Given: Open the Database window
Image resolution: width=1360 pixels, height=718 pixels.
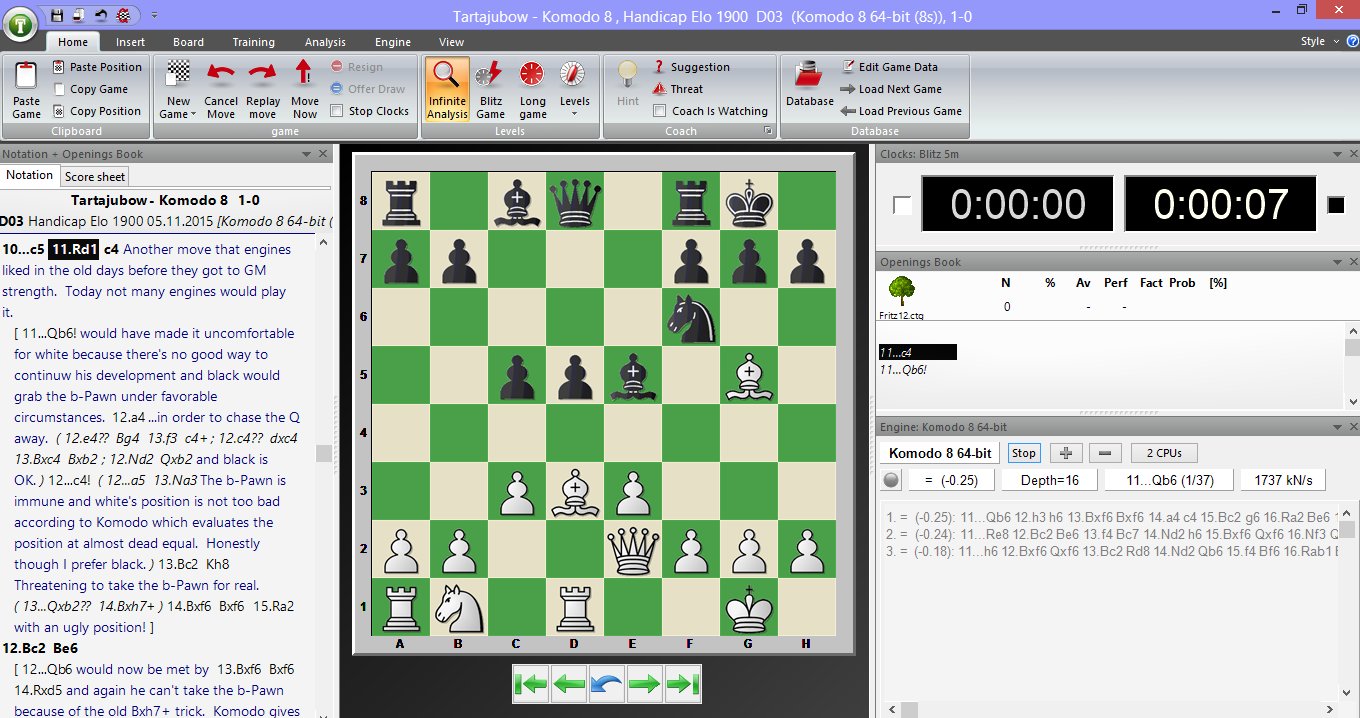Looking at the screenshot, I should point(808,88).
